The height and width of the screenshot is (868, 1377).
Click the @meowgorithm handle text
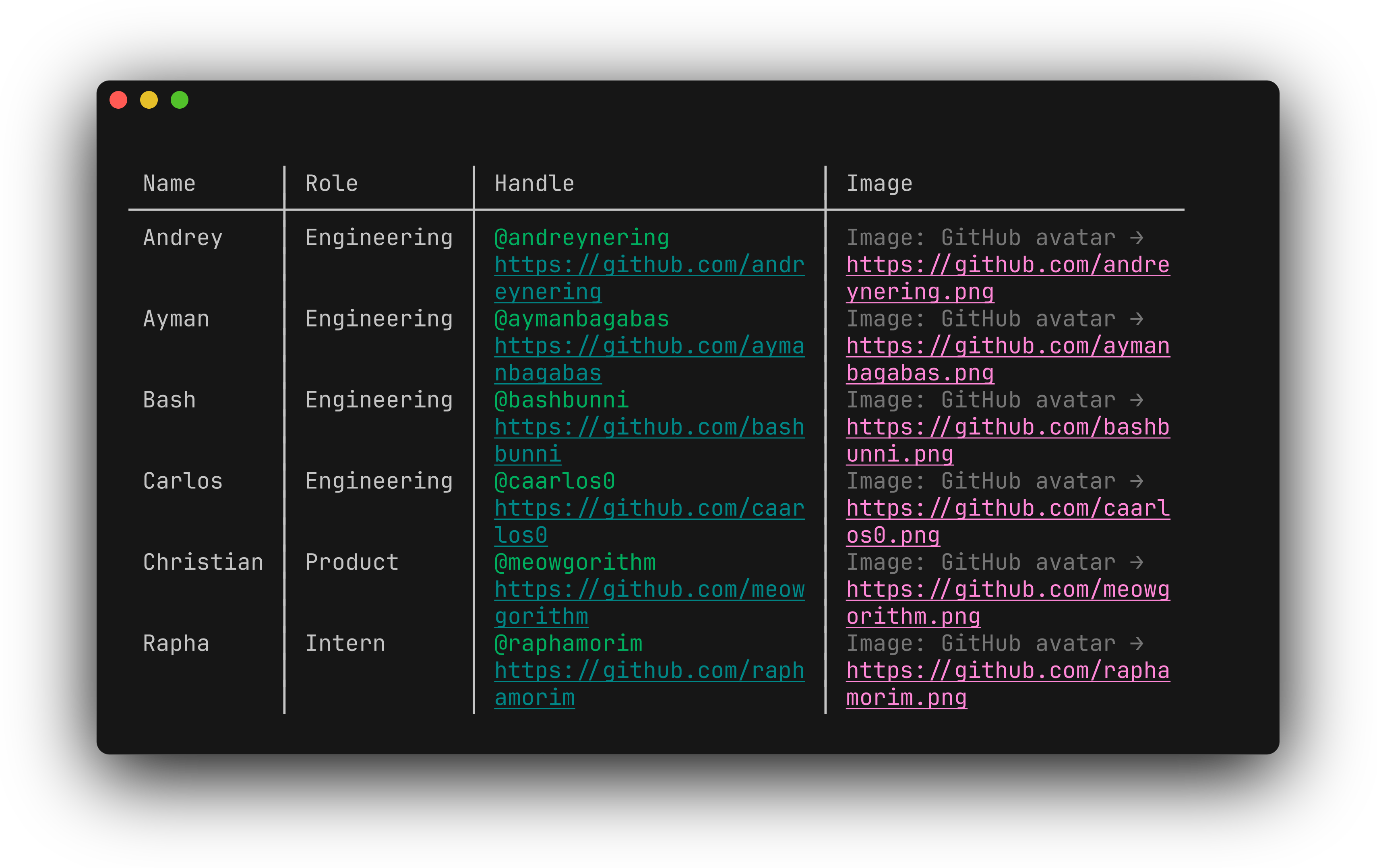coord(575,563)
